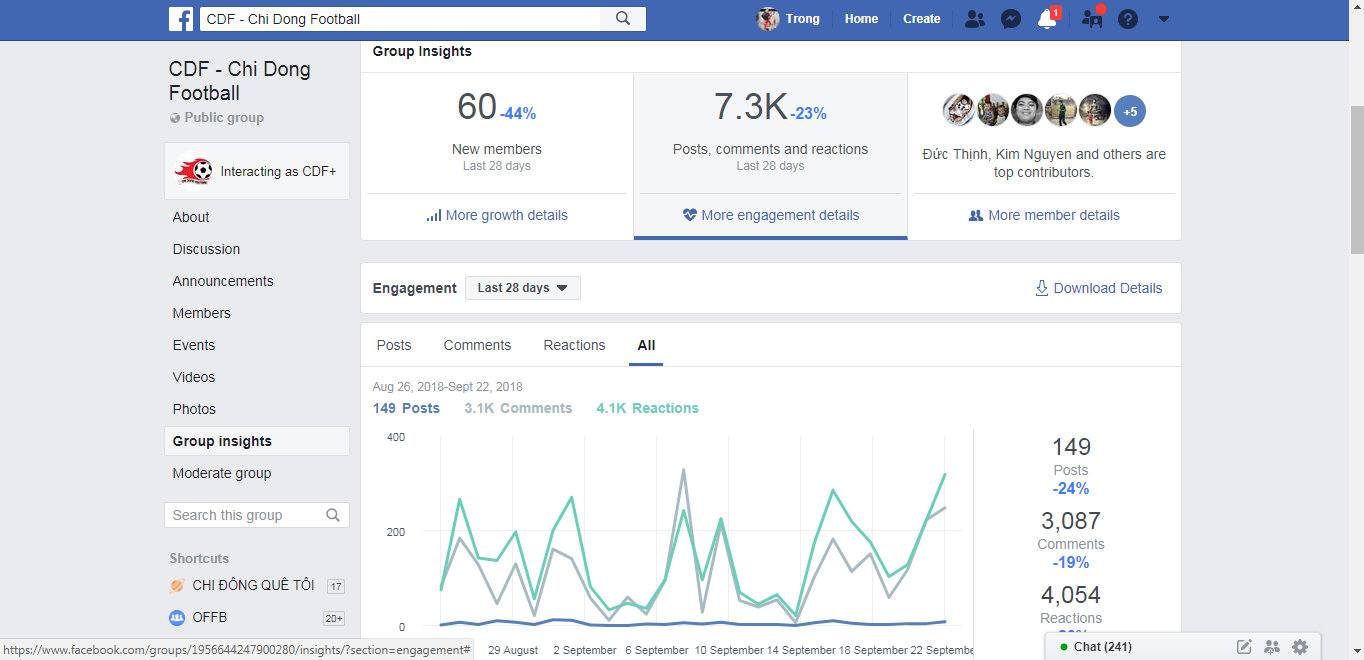Open the OFFB shortcut
Screen dimensions: 1364x660
(x=212, y=618)
